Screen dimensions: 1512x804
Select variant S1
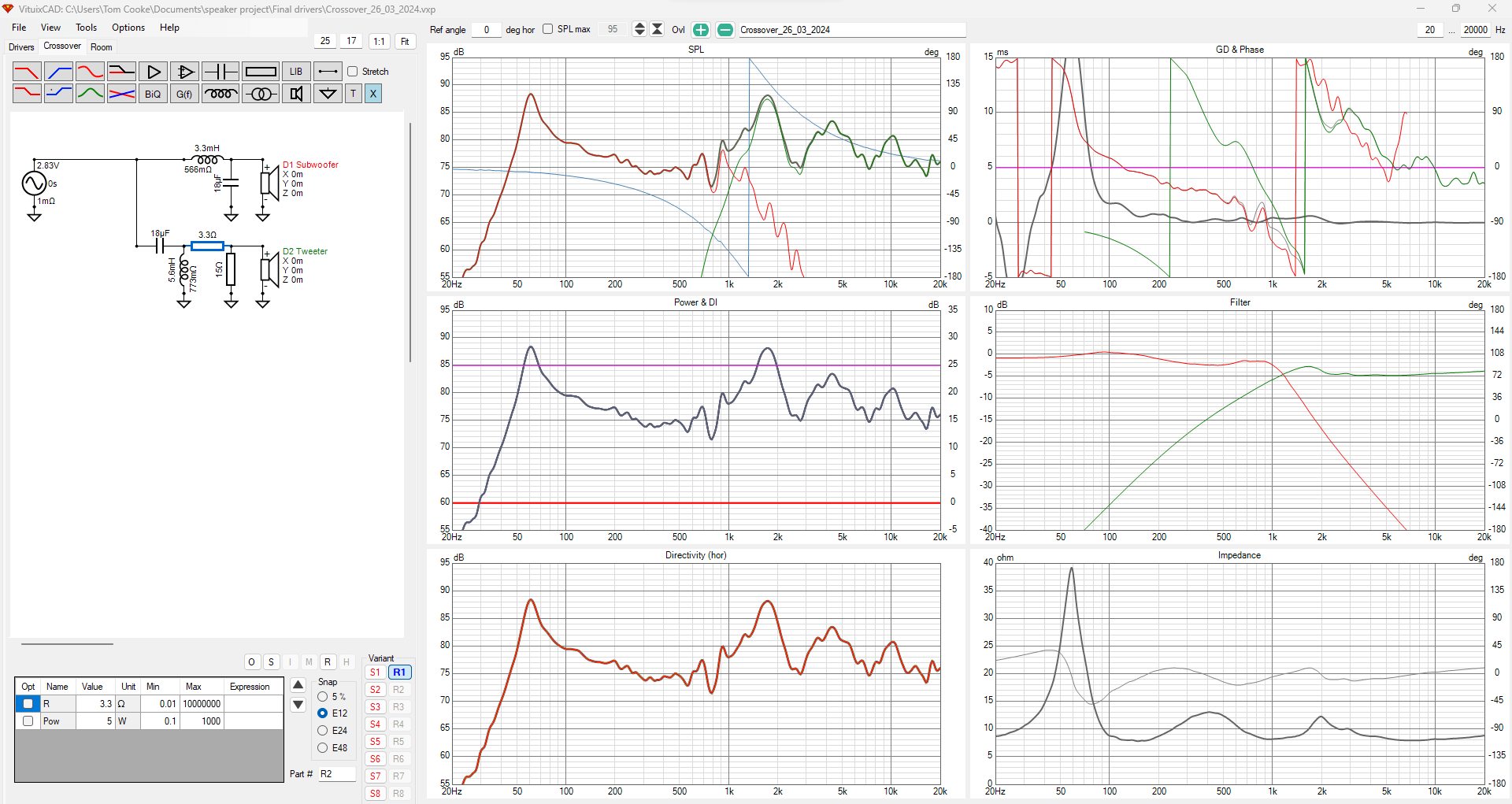[x=376, y=672]
